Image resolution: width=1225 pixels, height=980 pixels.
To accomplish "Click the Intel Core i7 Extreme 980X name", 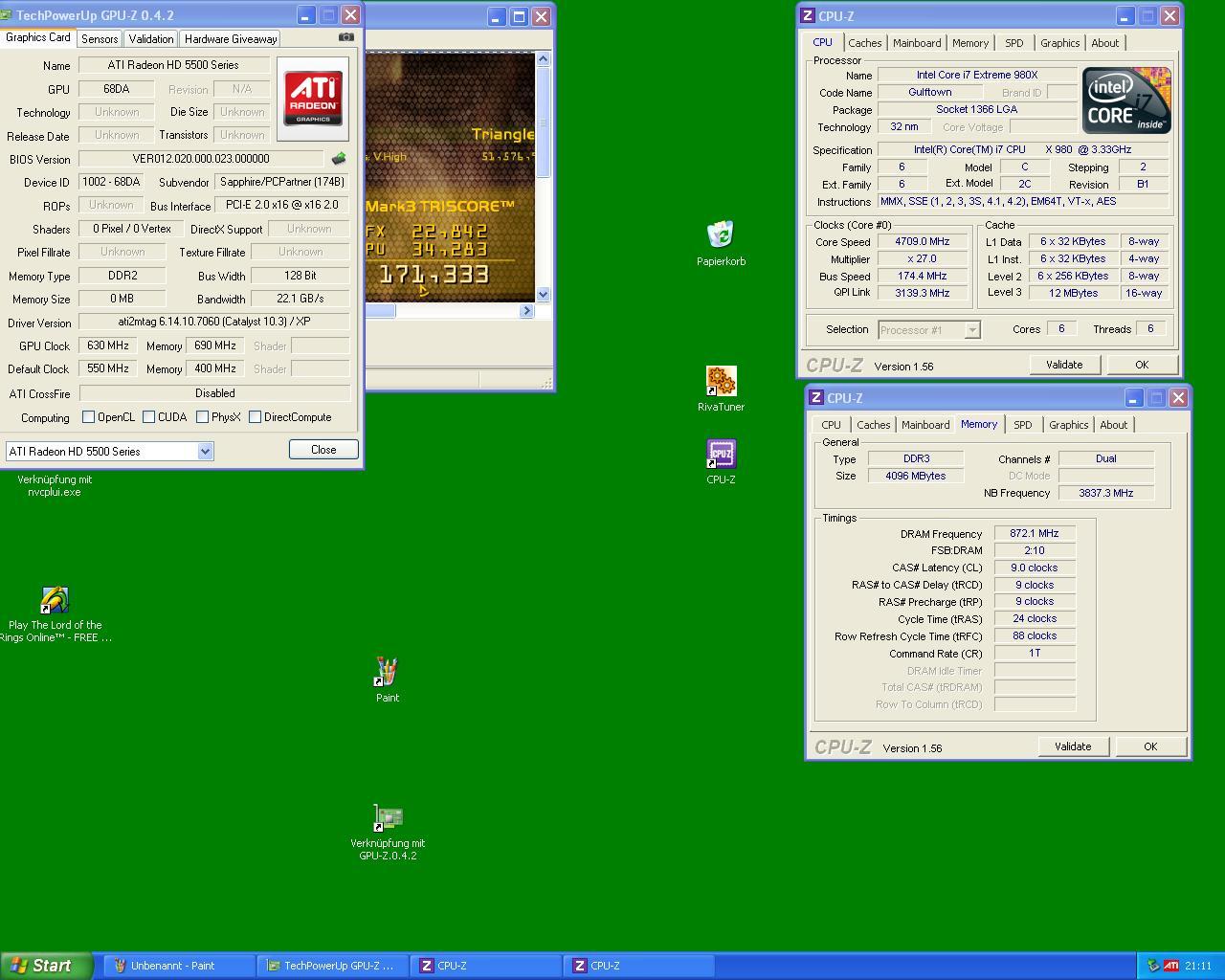I will click(977, 75).
